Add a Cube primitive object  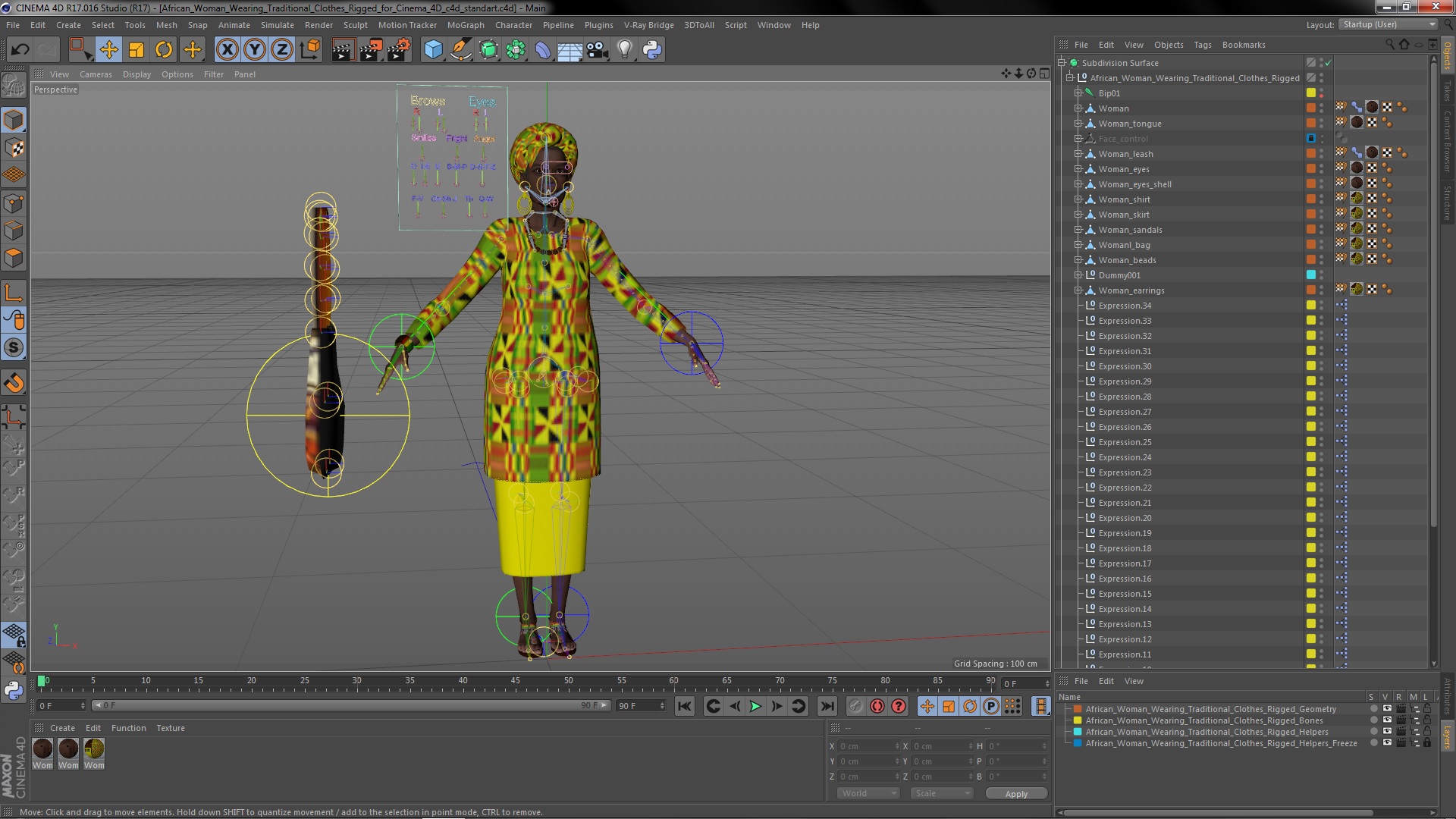coord(433,50)
